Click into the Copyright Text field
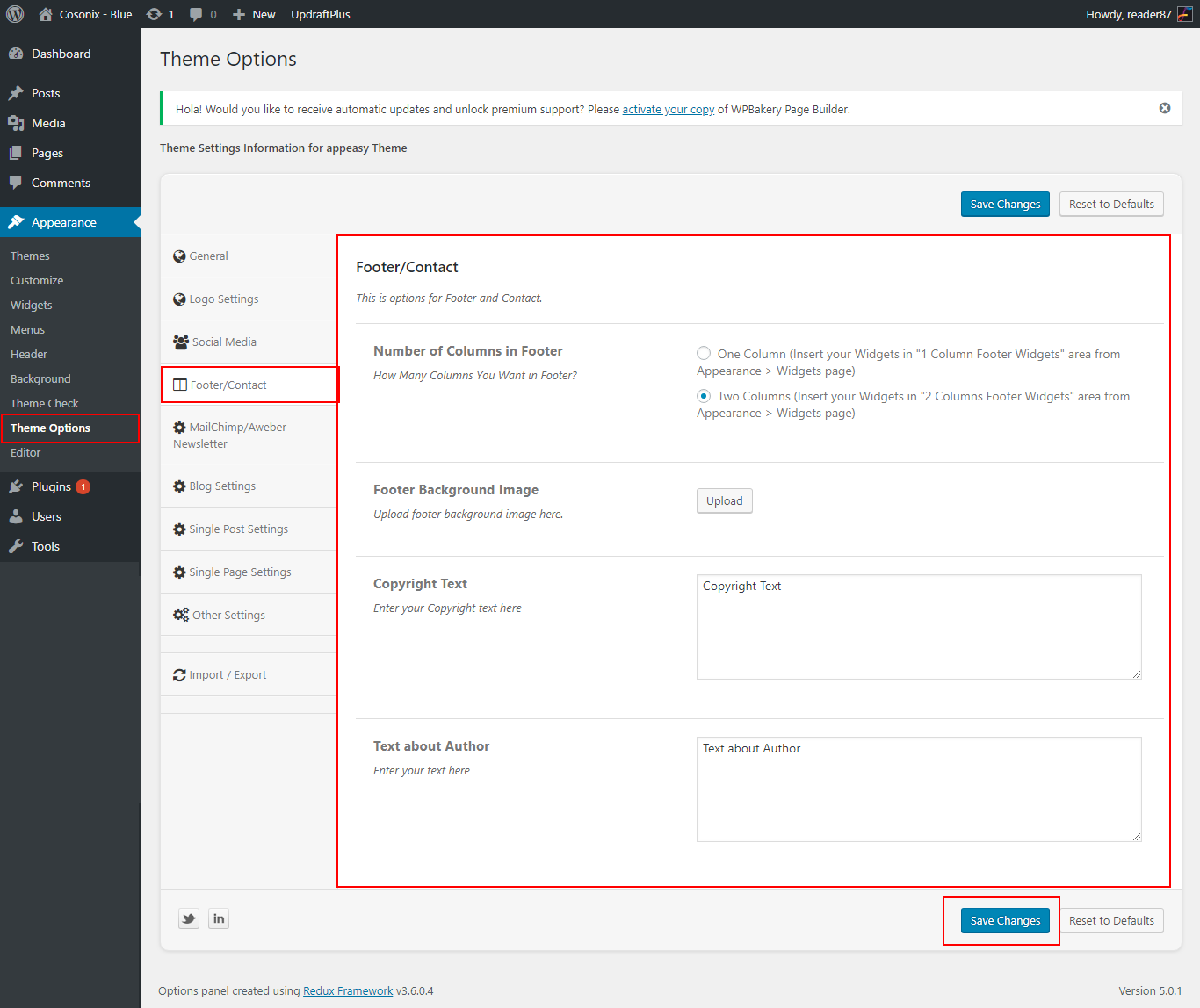Screen dimensions: 1200x1008 click(918, 627)
